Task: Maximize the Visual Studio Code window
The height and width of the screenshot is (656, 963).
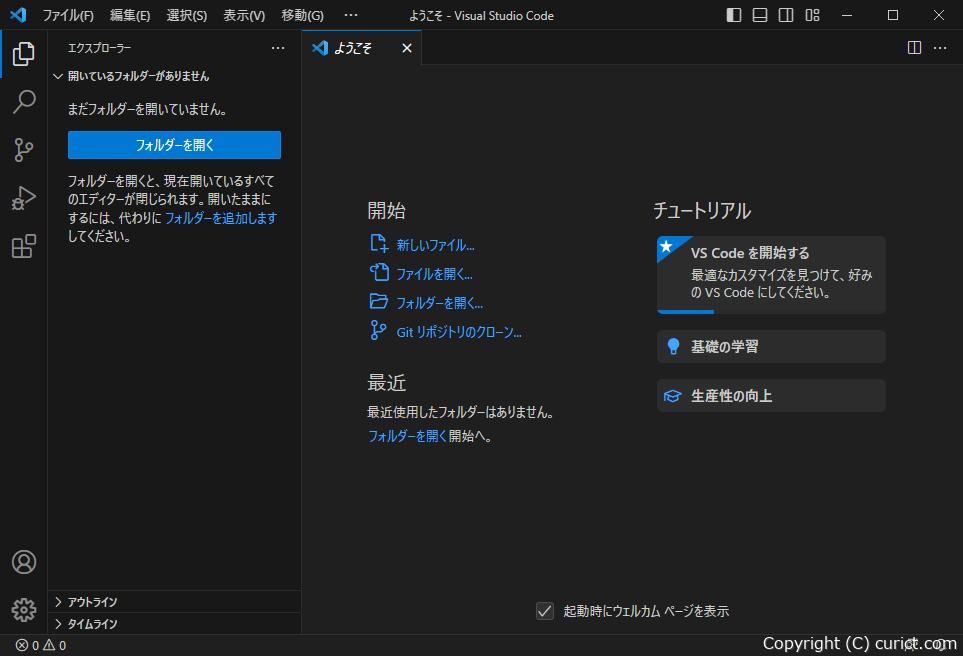Action: pyautogui.click(x=893, y=15)
